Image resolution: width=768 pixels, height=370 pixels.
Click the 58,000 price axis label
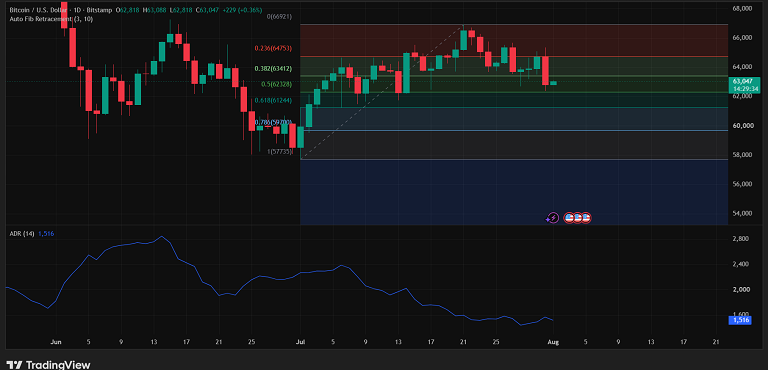pyautogui.click(x=742, y=155)
